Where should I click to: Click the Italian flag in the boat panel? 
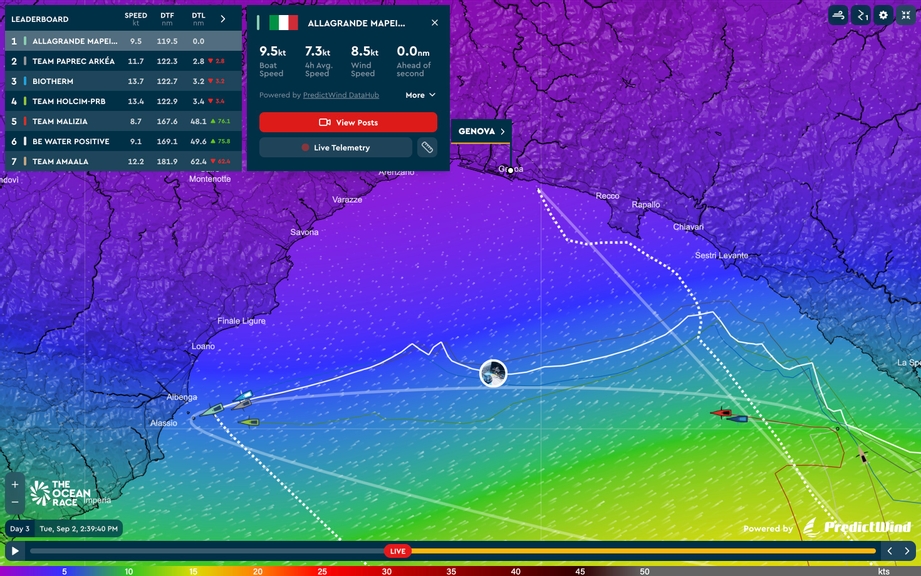(284, 22)
